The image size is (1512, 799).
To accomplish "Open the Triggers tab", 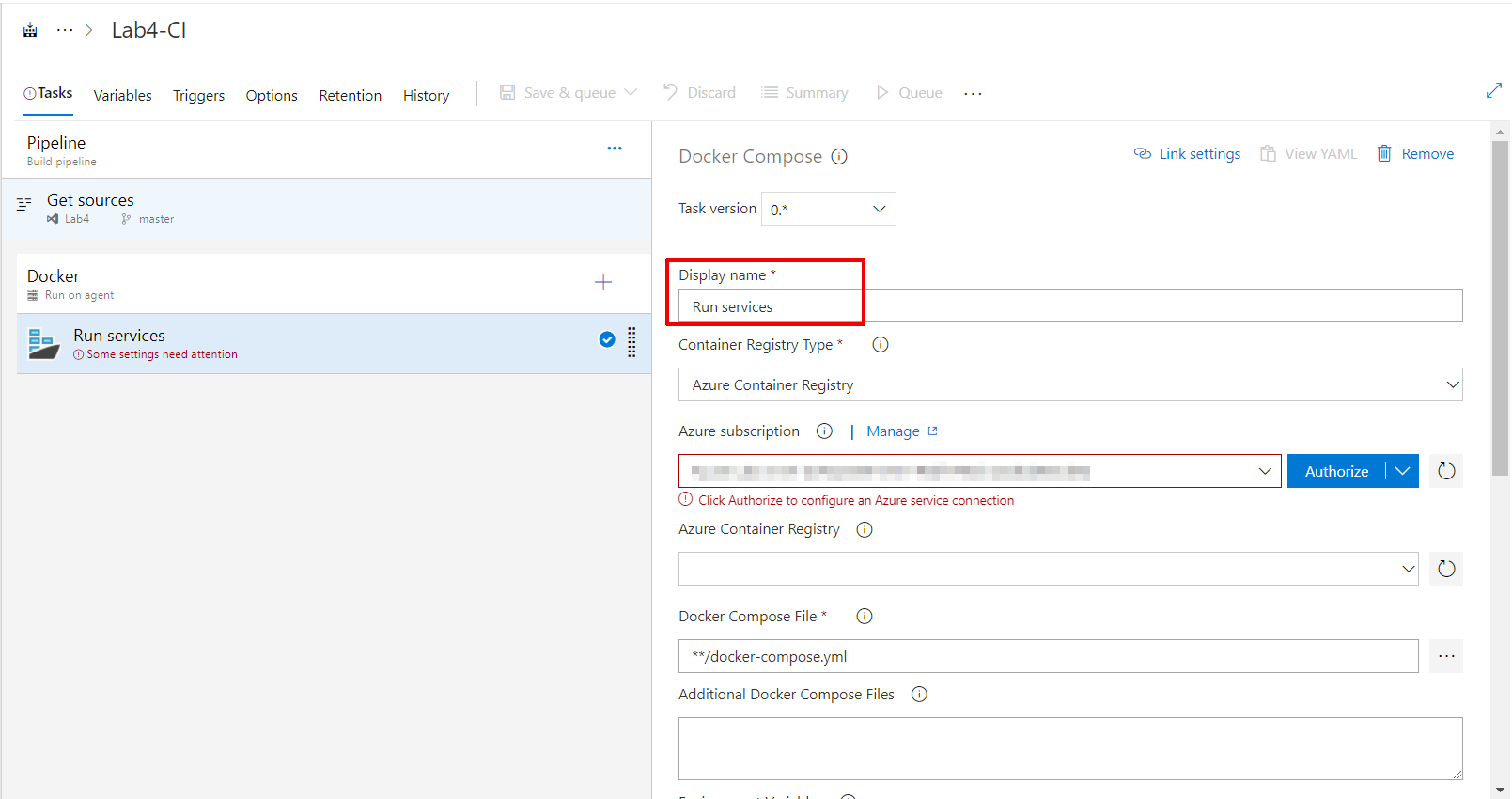I will 198,95.
